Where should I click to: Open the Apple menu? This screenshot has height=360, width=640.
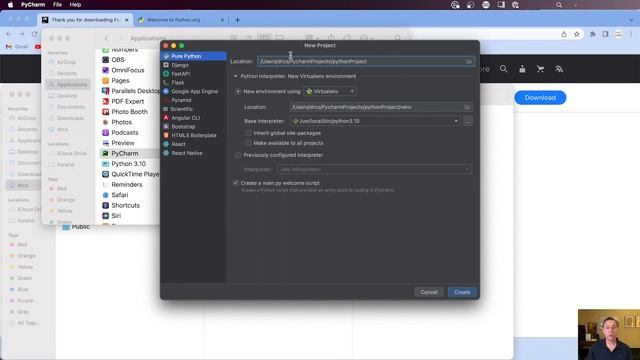point(10,4)
